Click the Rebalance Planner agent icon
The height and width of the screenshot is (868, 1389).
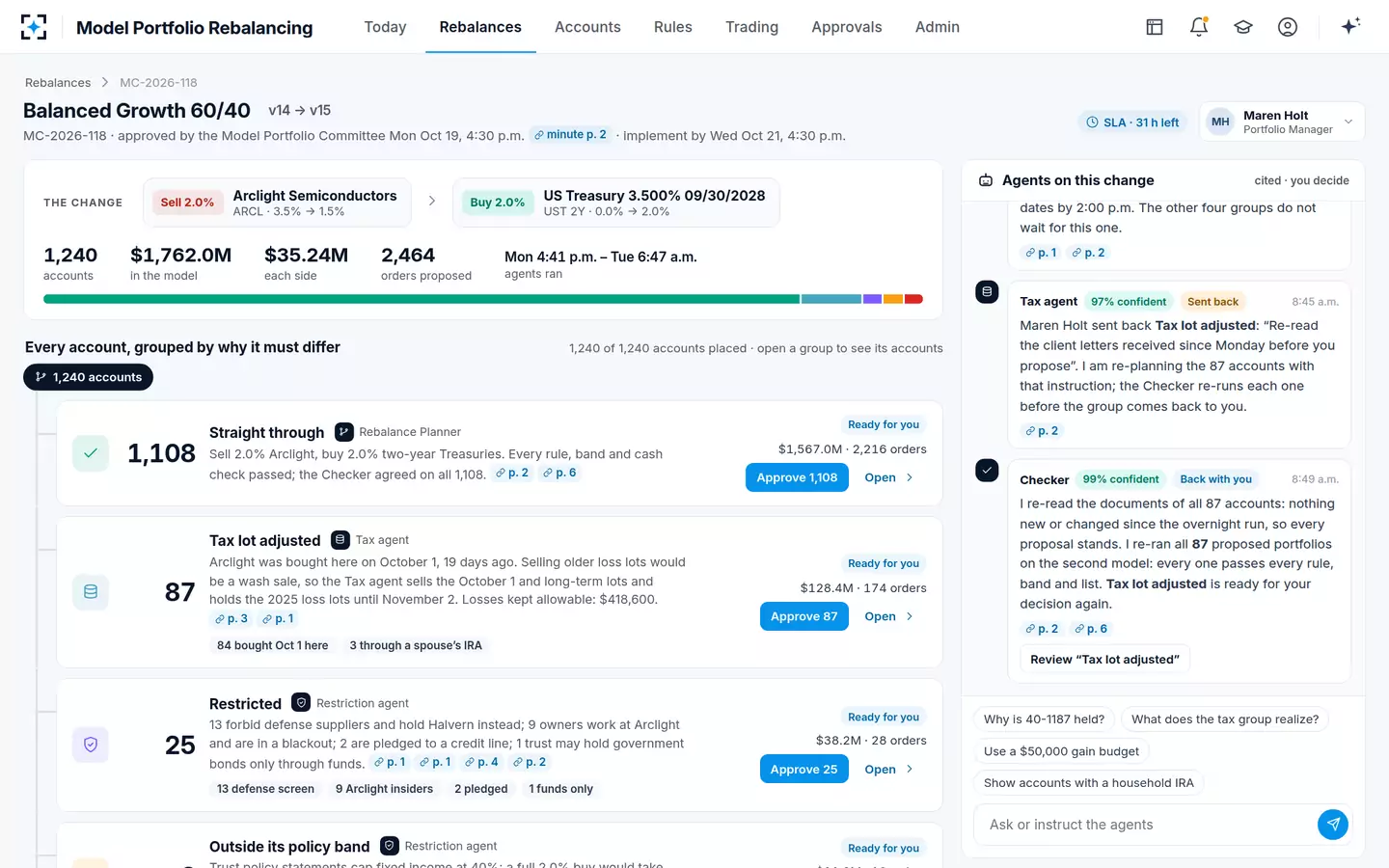[x=343, y=432]
